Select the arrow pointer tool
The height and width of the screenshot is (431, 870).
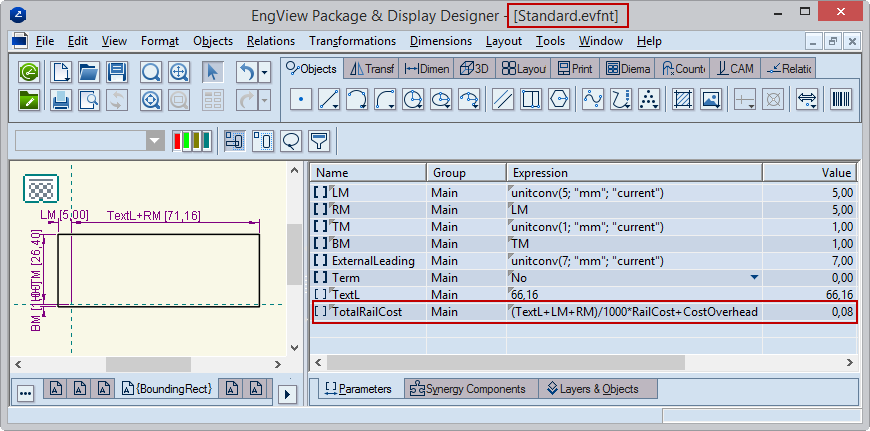point(212,72)
